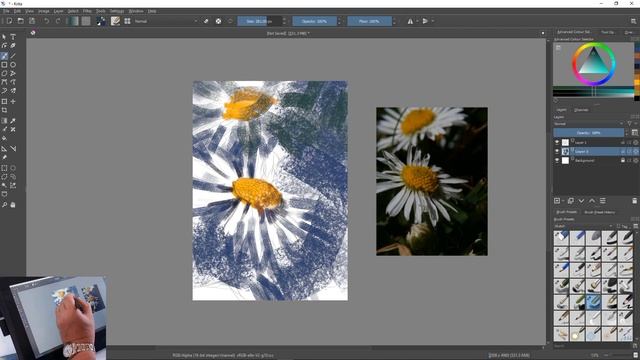The image size is (640, 360).
Task: Open the brush preset tag dropdown
Action: click(x=584, y=226)
